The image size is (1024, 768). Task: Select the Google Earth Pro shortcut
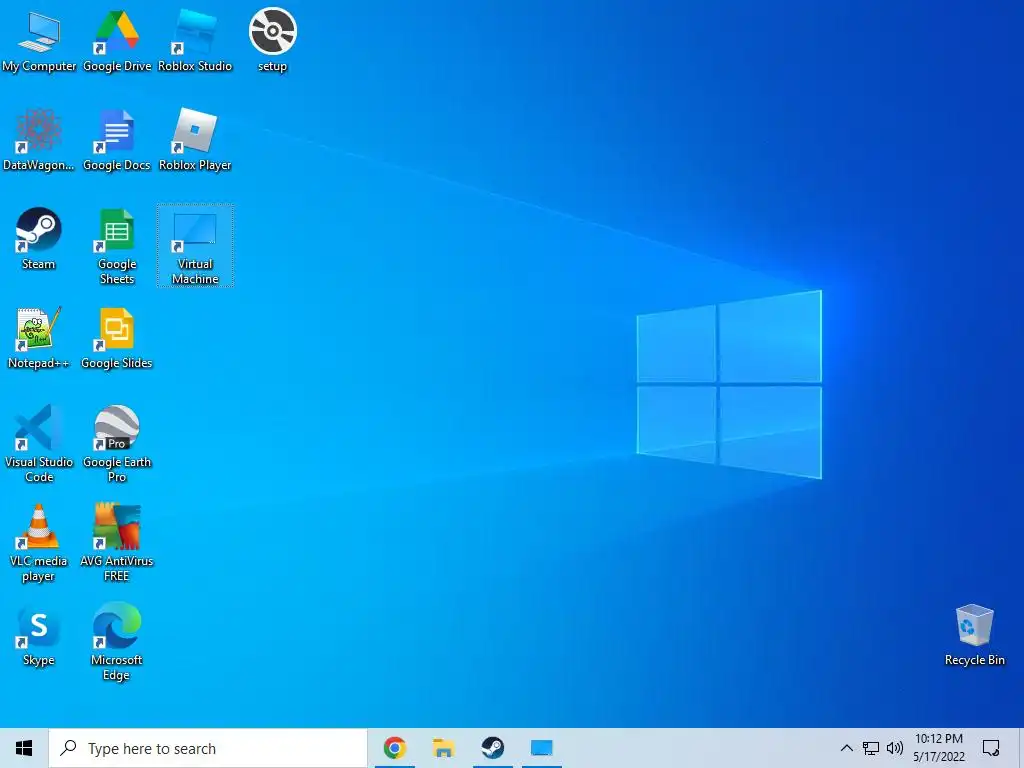(x=117, y=444)
